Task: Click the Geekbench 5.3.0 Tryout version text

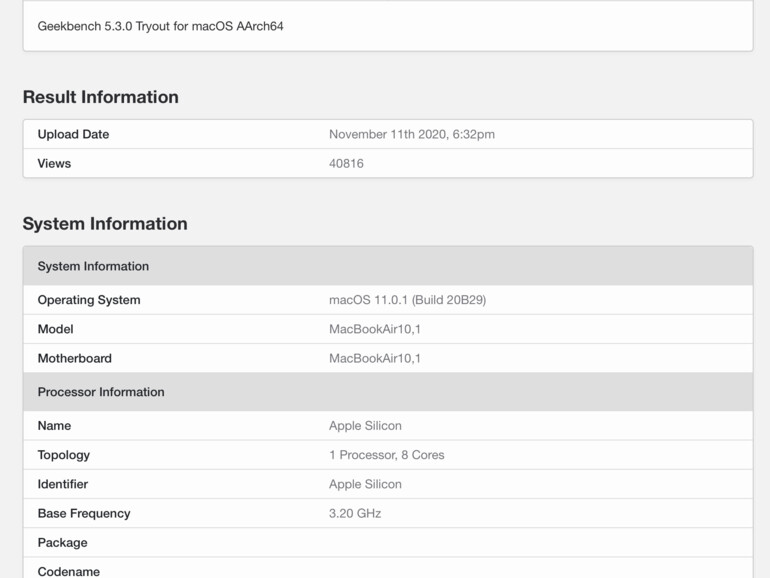Action: tap(160, 26)
